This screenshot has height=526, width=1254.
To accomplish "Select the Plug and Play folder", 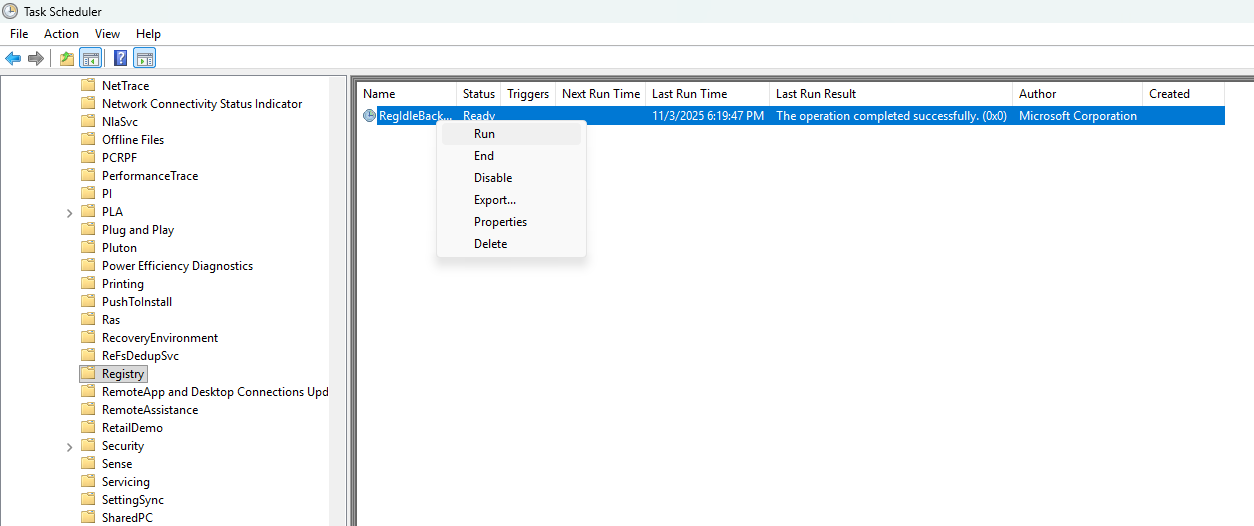I will (x=138, y=230).
